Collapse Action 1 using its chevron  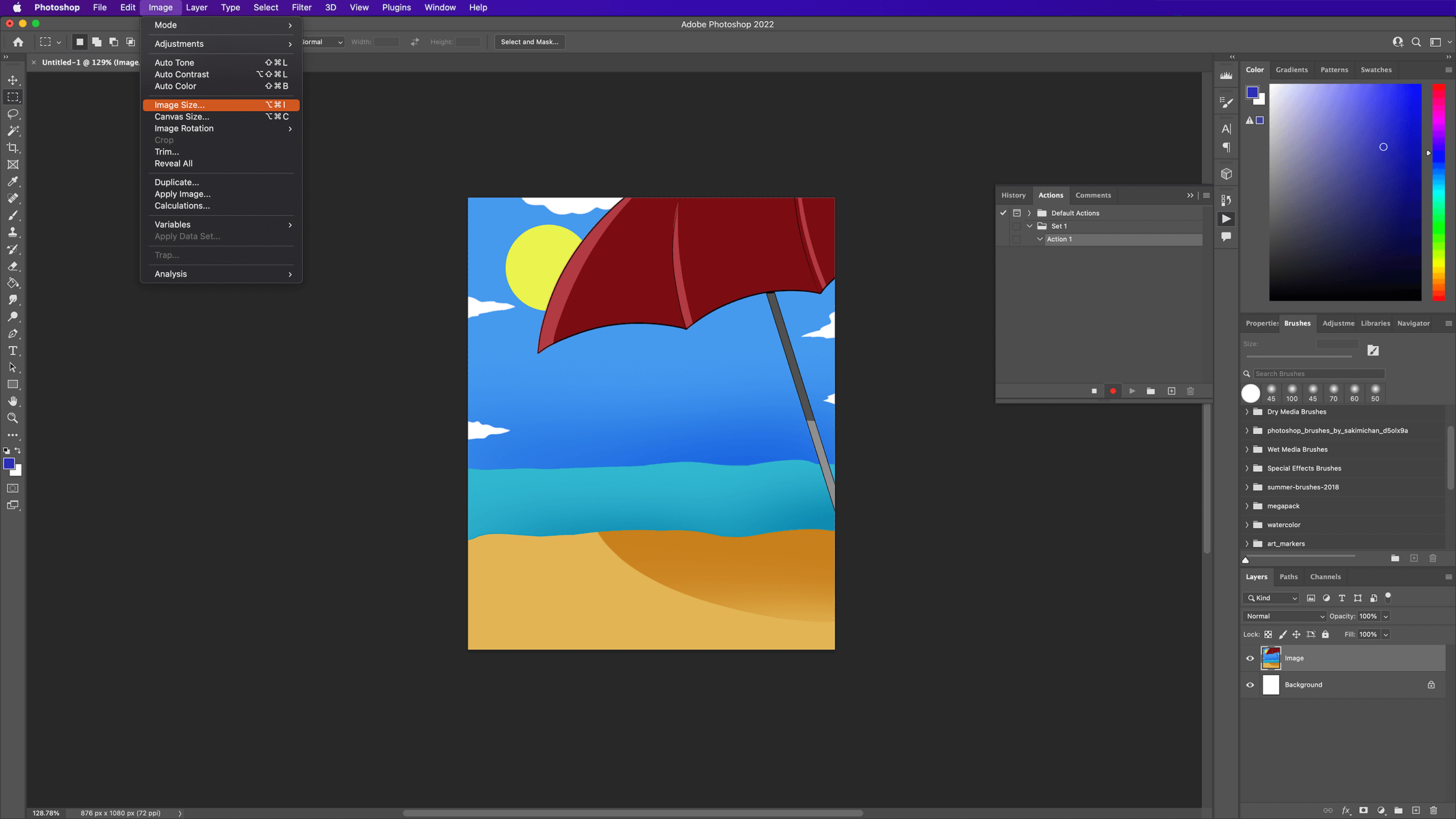(x=1039, y=239)
